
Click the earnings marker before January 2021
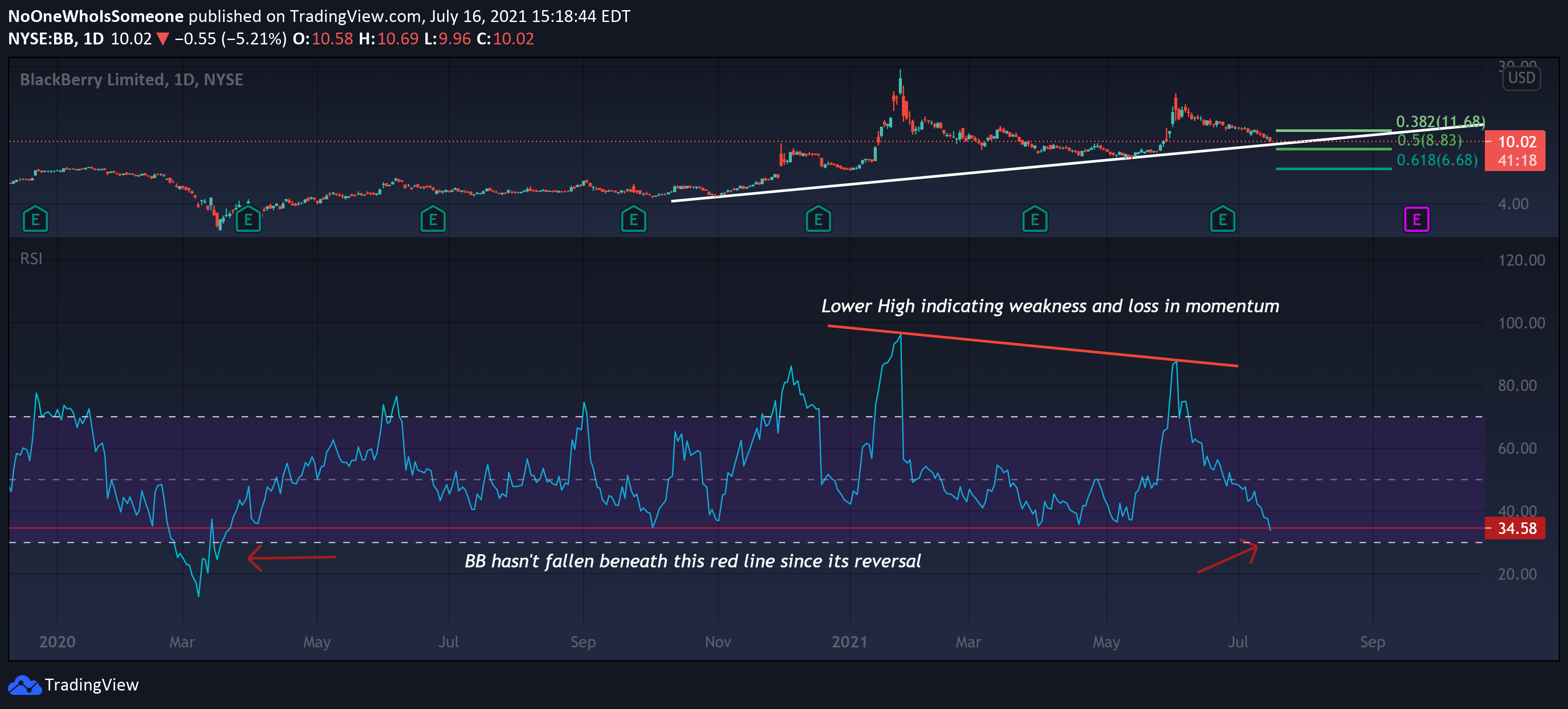[818, 220]
